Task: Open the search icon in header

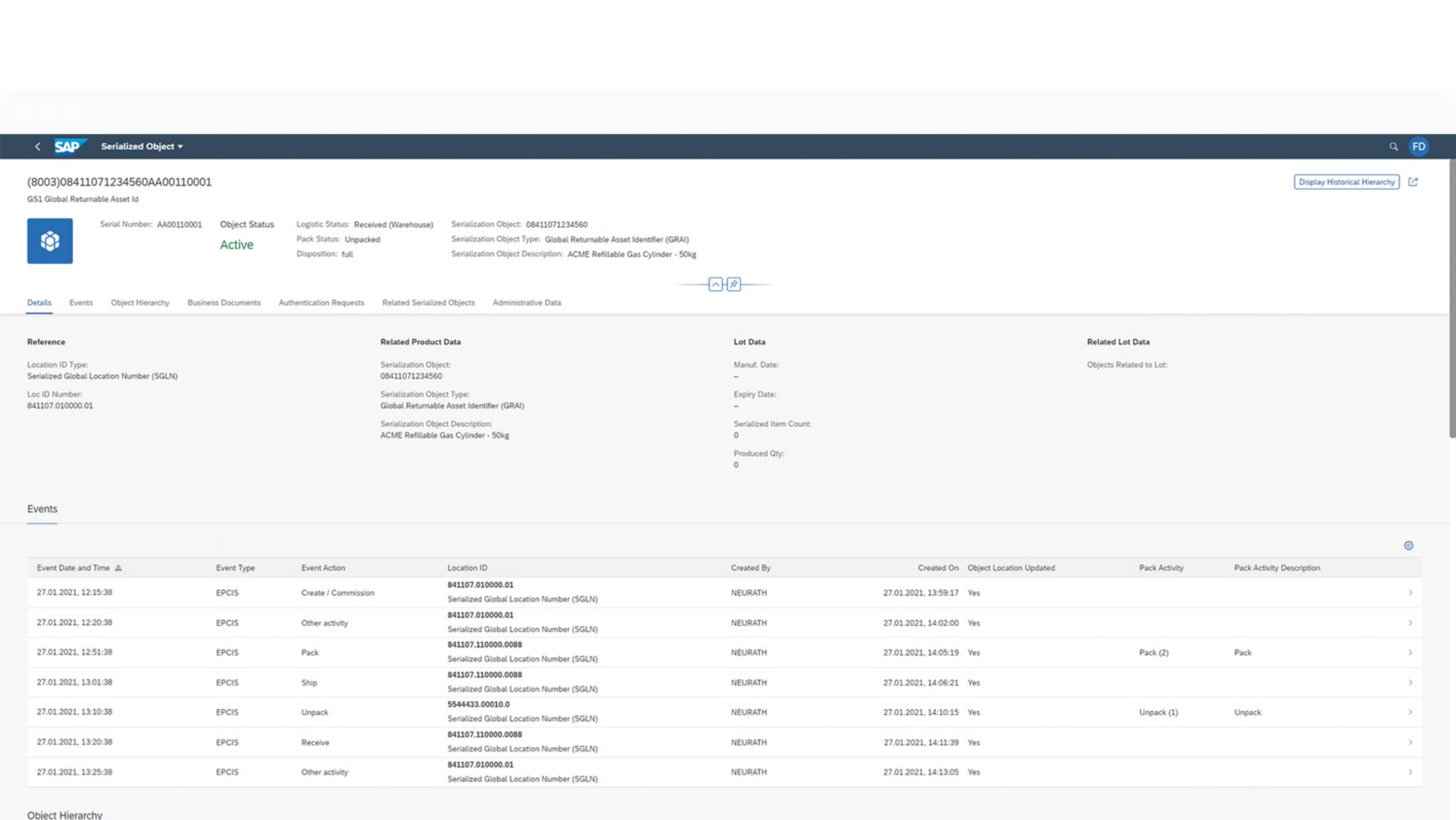Action: point(1393,147)
